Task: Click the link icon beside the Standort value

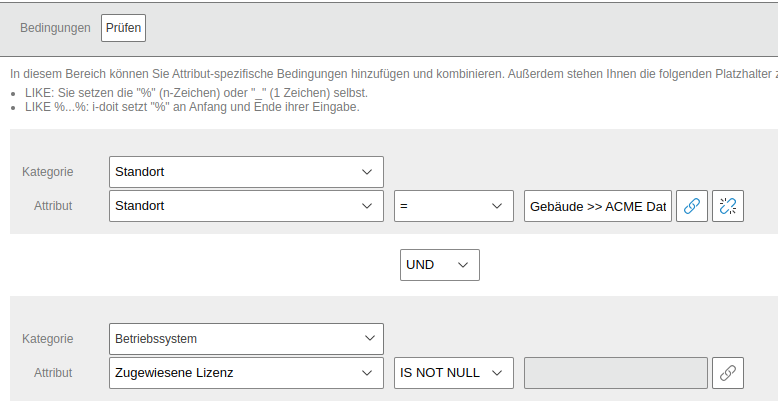Action: tap(689, 206)
